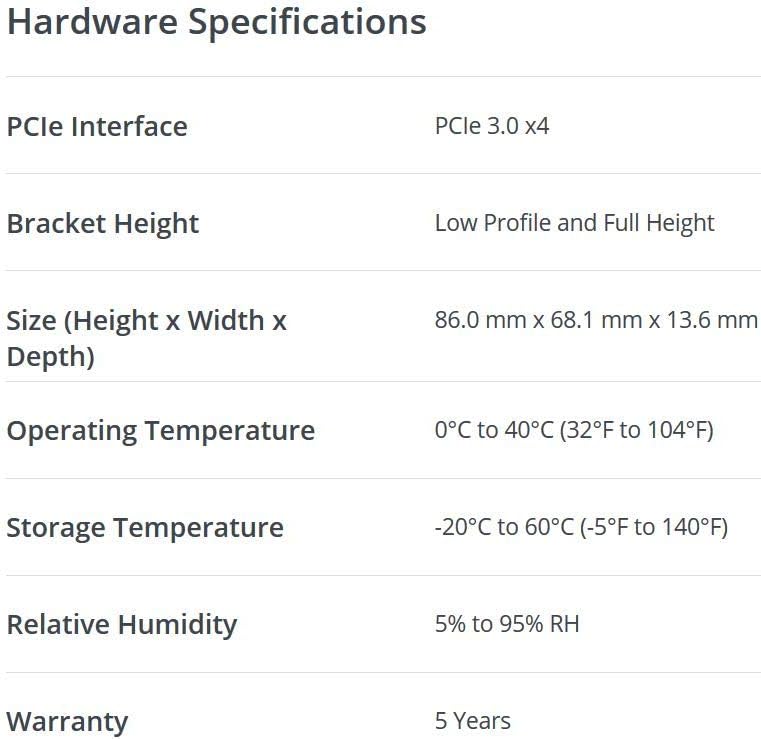This screenshot has width=761, height=739.
Task: Click the 5 Years warranty value
Action: tap(473, 721)
